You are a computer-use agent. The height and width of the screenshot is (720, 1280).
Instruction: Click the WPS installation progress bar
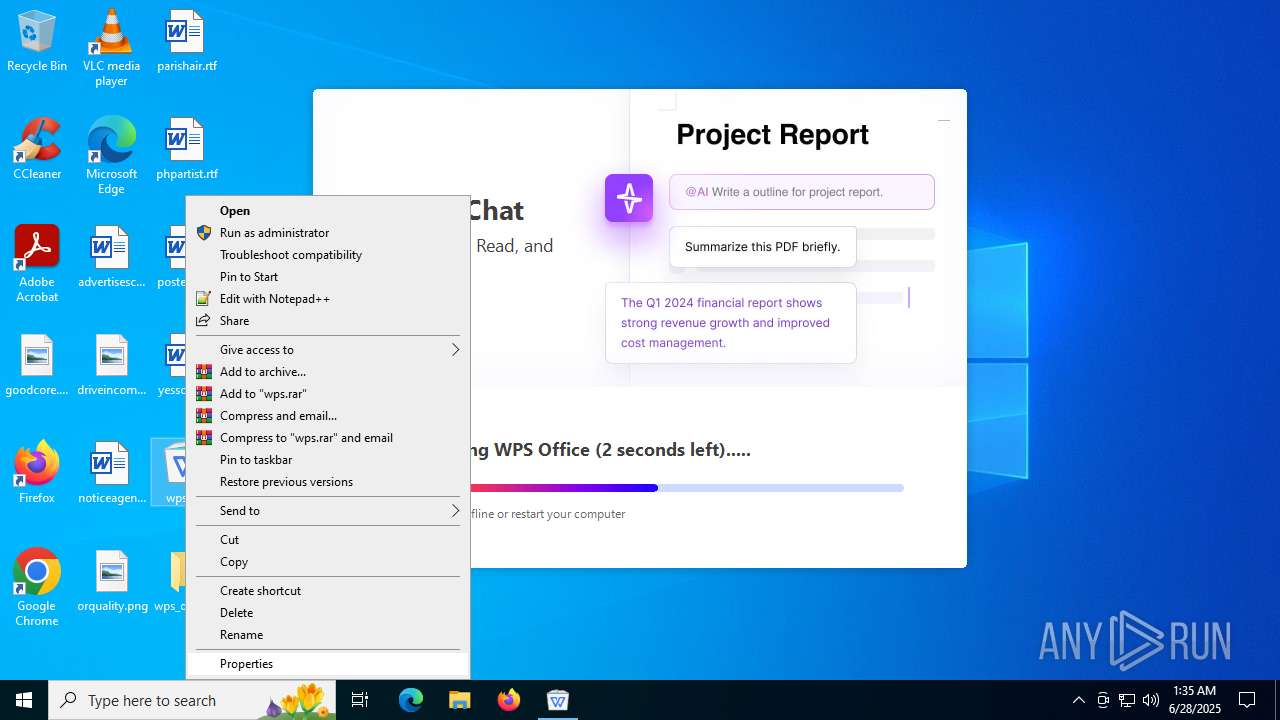click(686, 488)
